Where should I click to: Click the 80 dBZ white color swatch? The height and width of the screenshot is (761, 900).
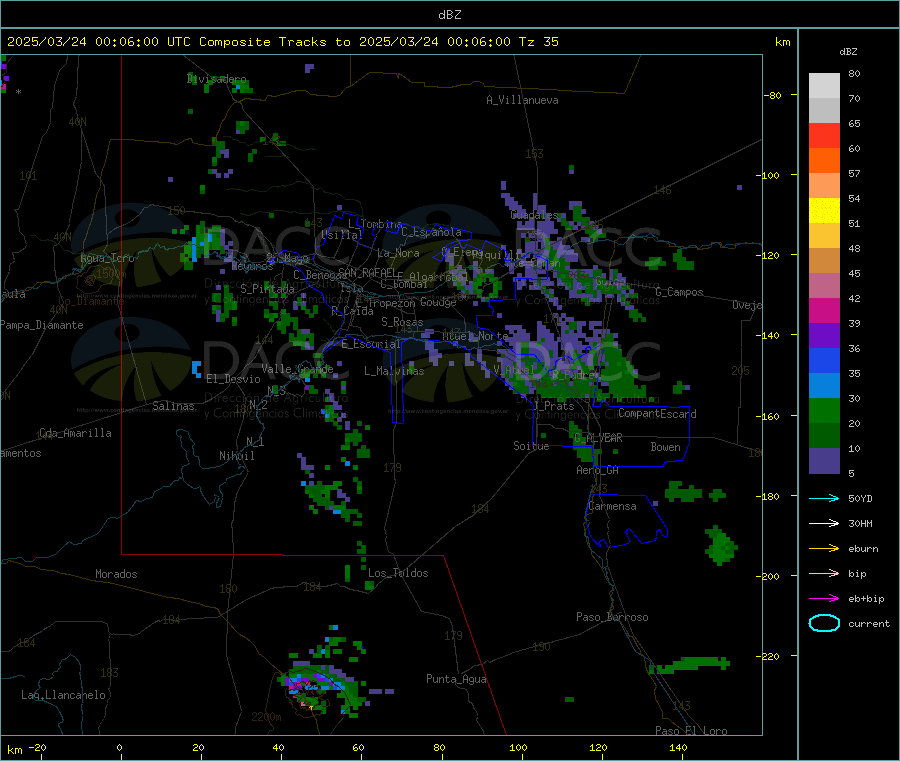pyautogui.click(x=824, y=86)
